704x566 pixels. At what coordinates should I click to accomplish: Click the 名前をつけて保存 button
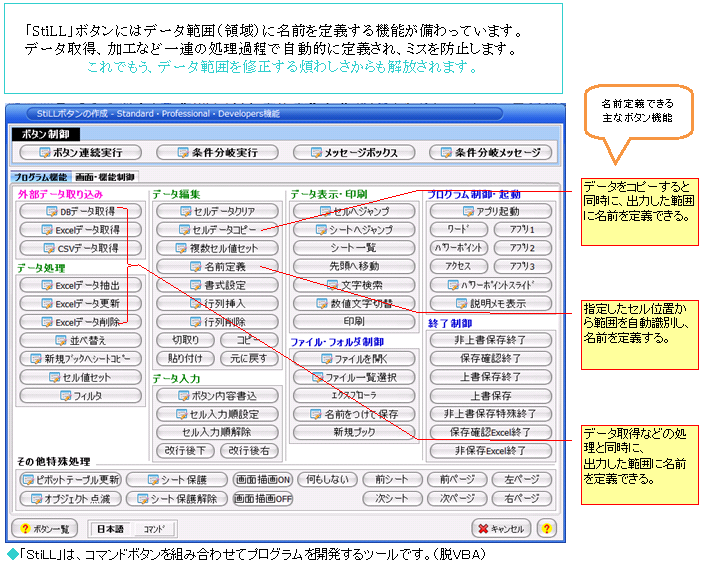354,414
